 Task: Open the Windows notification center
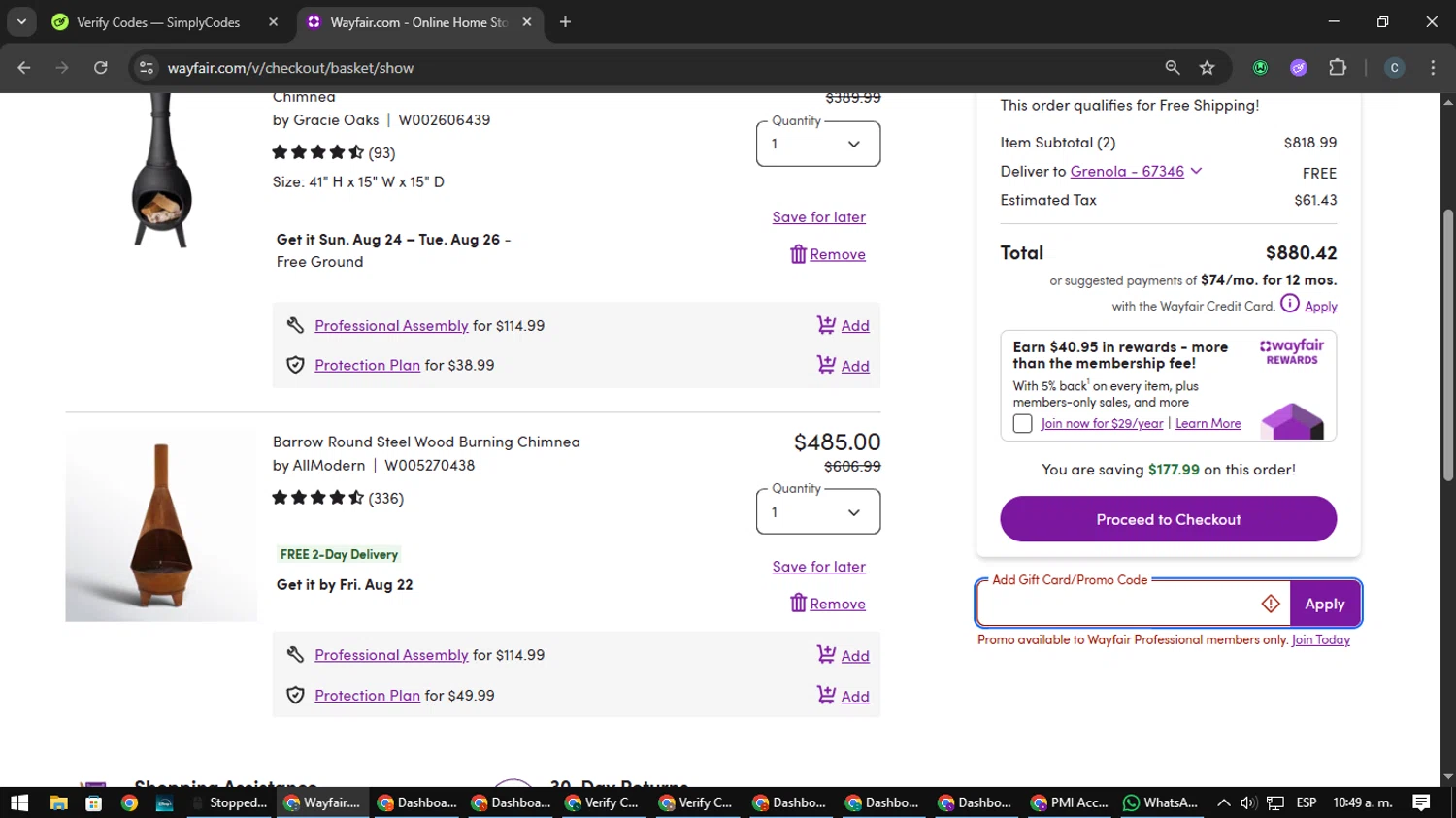1421,802
